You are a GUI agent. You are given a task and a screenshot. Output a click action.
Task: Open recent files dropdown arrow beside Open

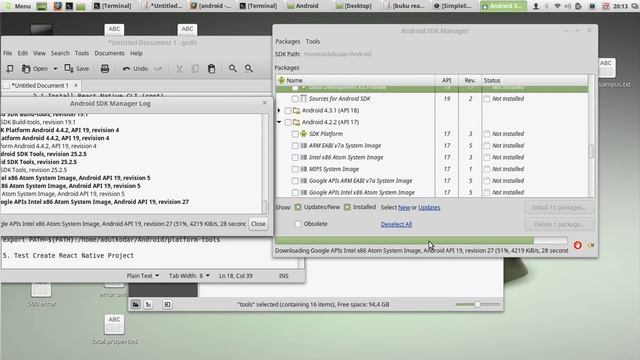pyautogui.click(x=55, y=69)
